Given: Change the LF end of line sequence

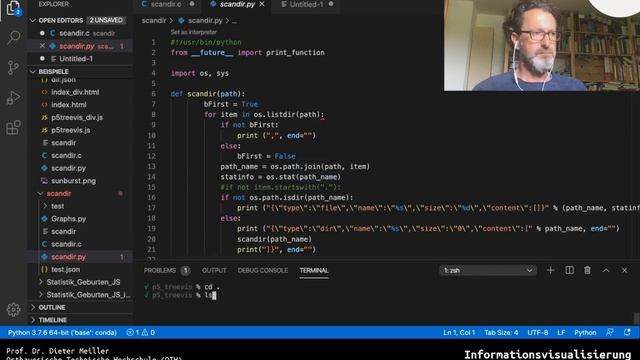Looking at the screenshot, I should (x=561, y=332).
